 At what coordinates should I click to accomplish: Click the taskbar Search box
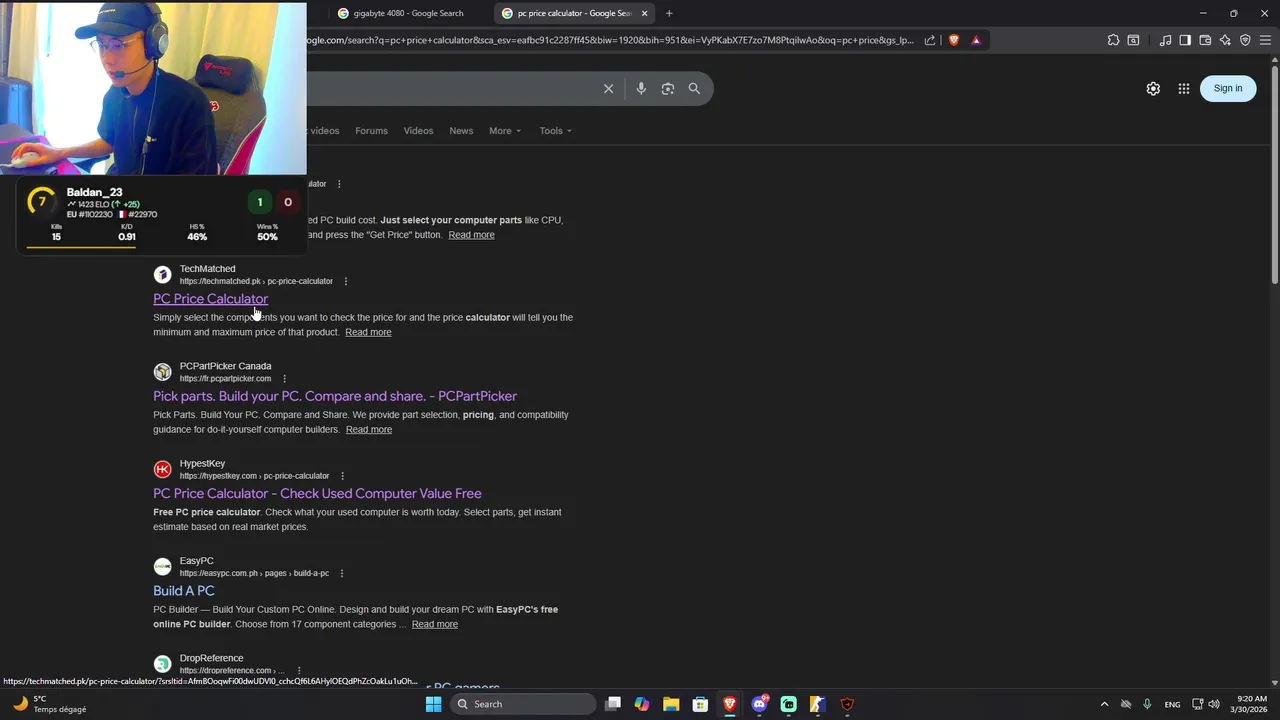click(x=522, y=704)
